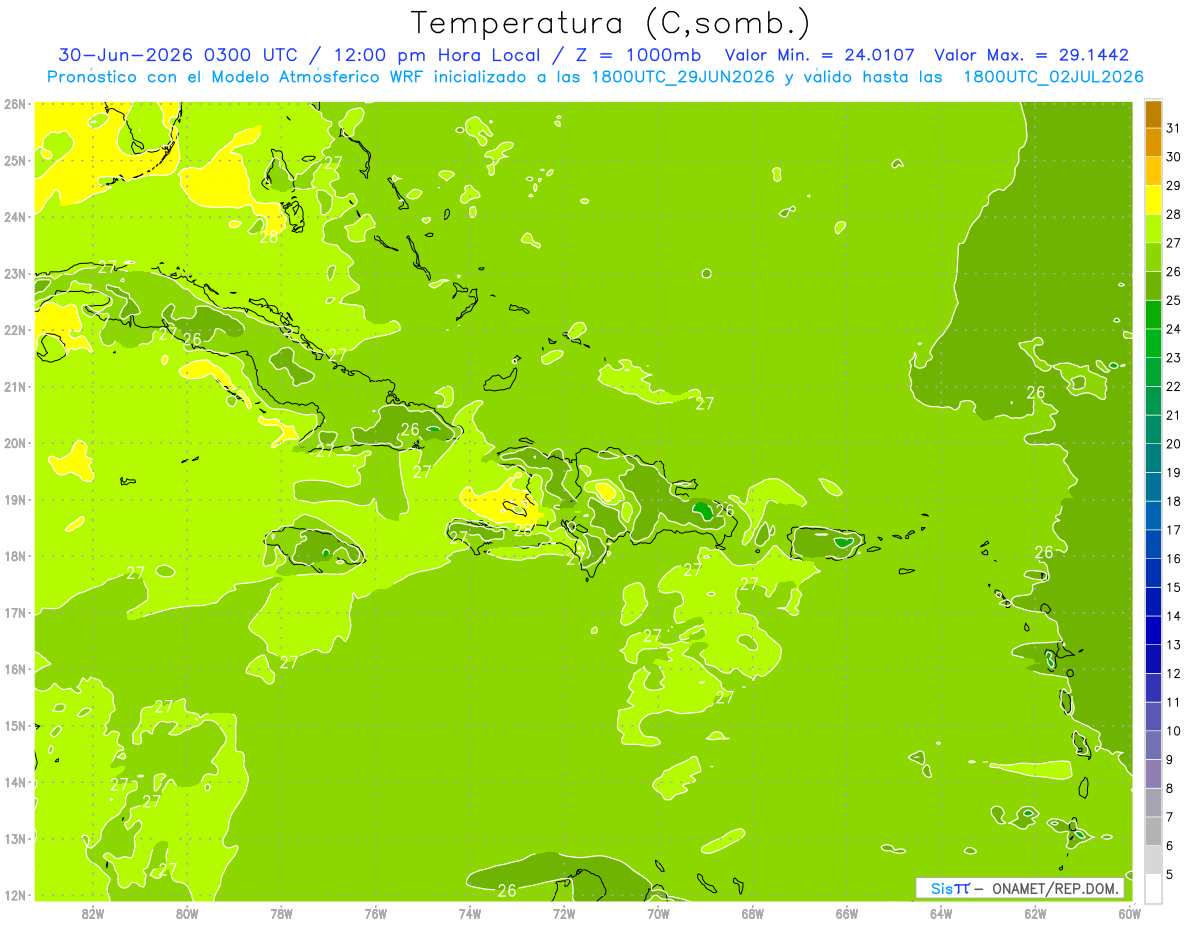Click the color scale value '10'
Screen dimensions: 1200x927
point(1174,731)
